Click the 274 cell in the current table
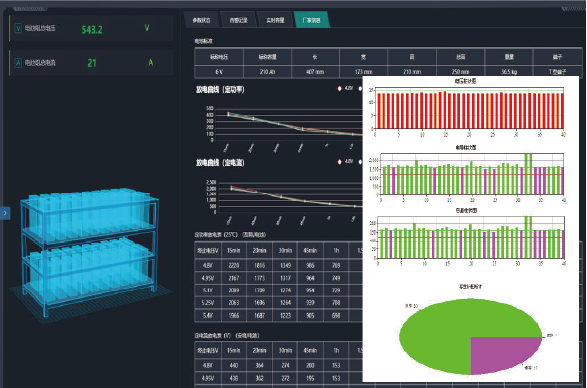This screenshot has width=587, height=388. (x=285, y=365)
